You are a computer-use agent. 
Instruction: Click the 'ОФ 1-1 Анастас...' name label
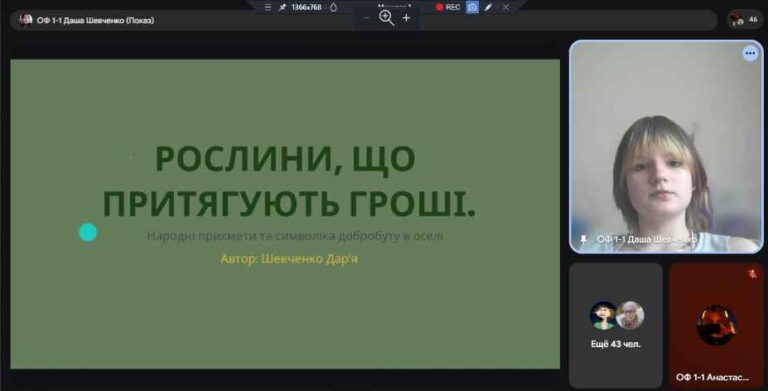[712, 377]
